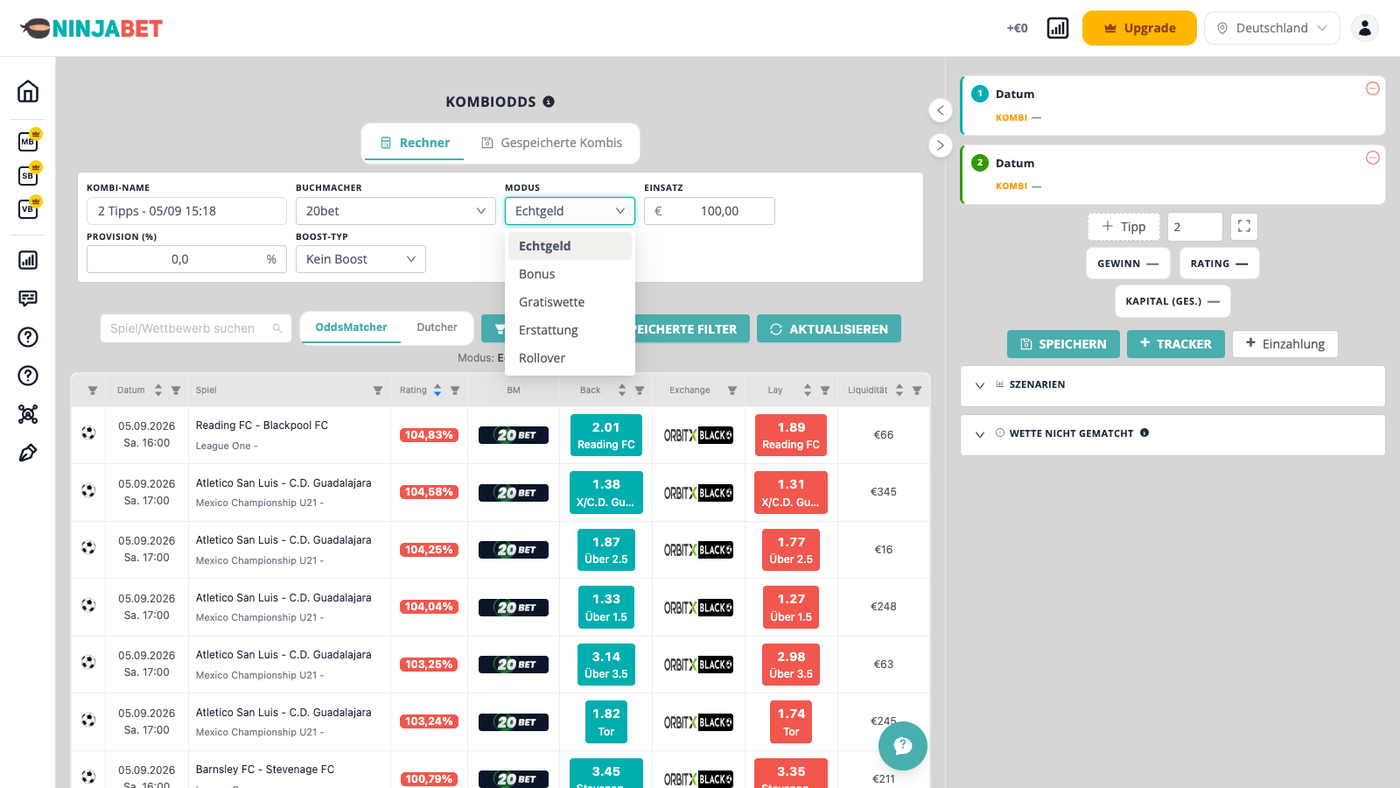Open the user profile avatar
The height and width of the screenshot is (788, 1400).
tap(1365, 28)
